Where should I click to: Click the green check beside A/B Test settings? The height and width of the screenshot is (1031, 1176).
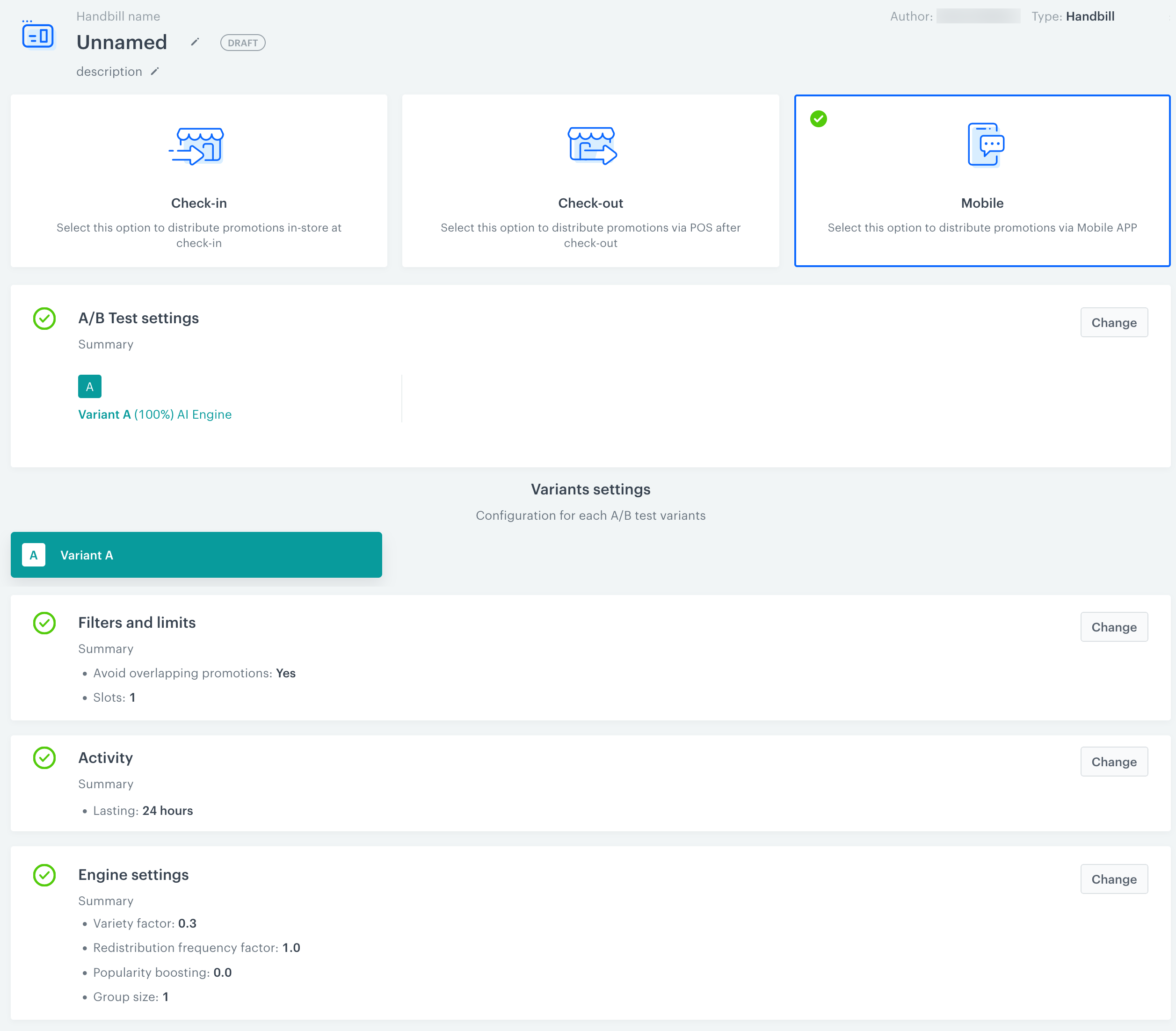click(x=44, y=318)
